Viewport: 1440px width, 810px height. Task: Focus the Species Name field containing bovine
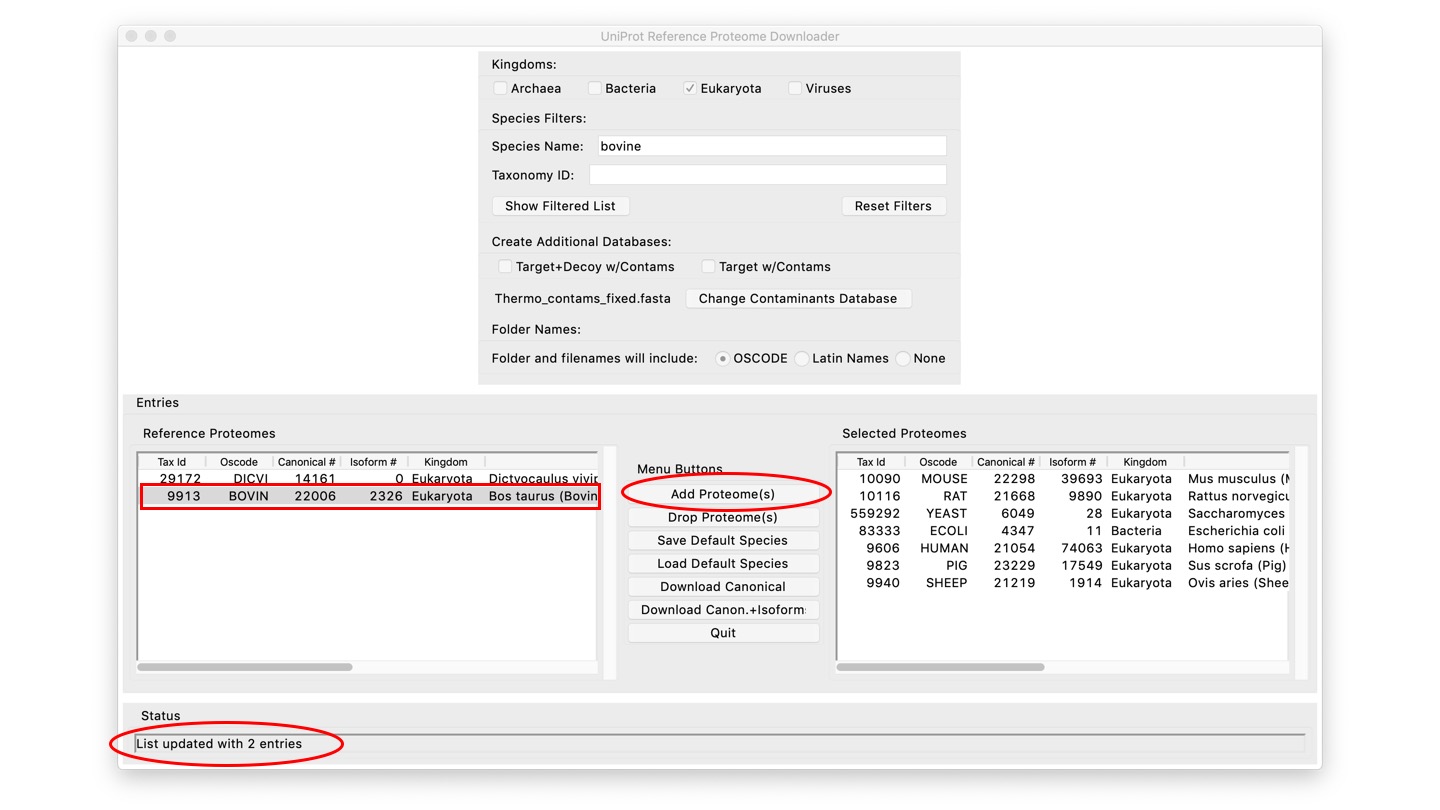(772, 146)
